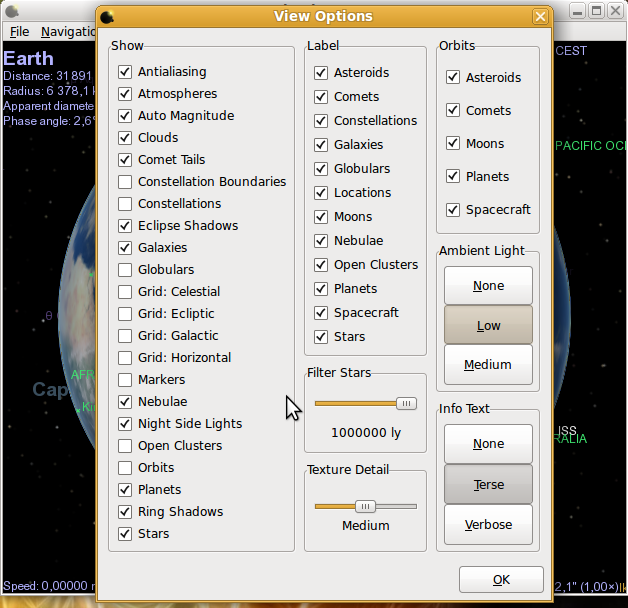Uncheck Planets in Orbits group
The width and height of the screenshot is (628, 608).
tap(453, 176)
